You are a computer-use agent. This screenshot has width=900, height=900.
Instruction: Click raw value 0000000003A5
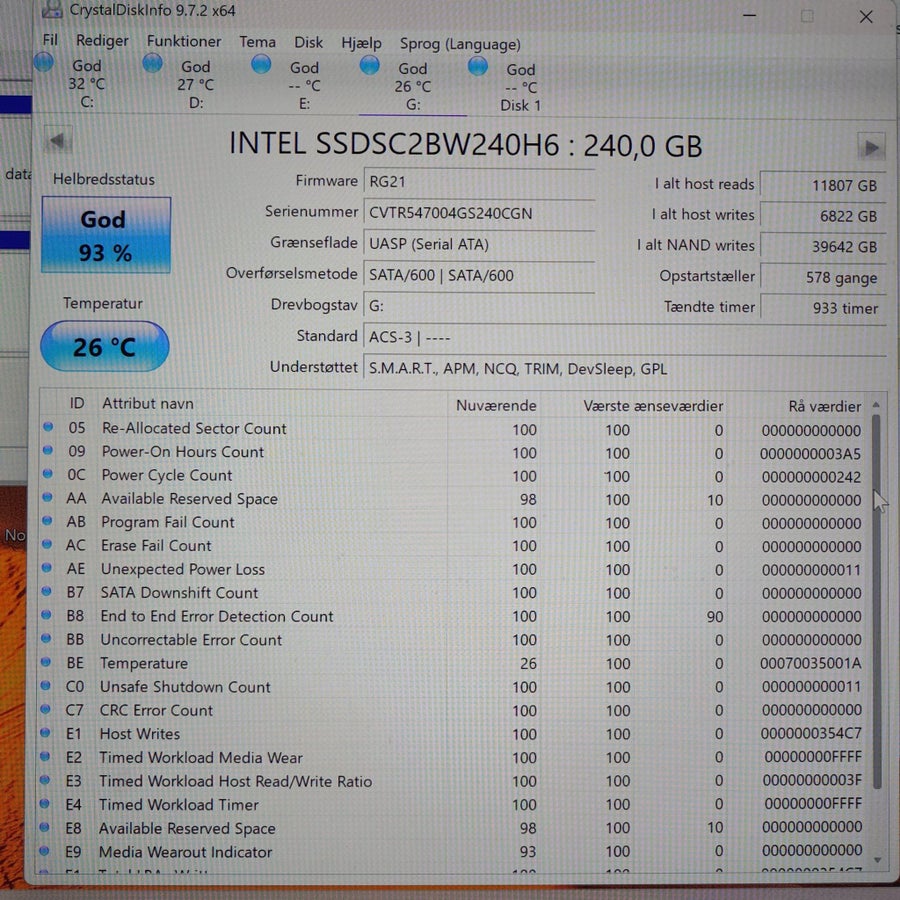[810, 454]
